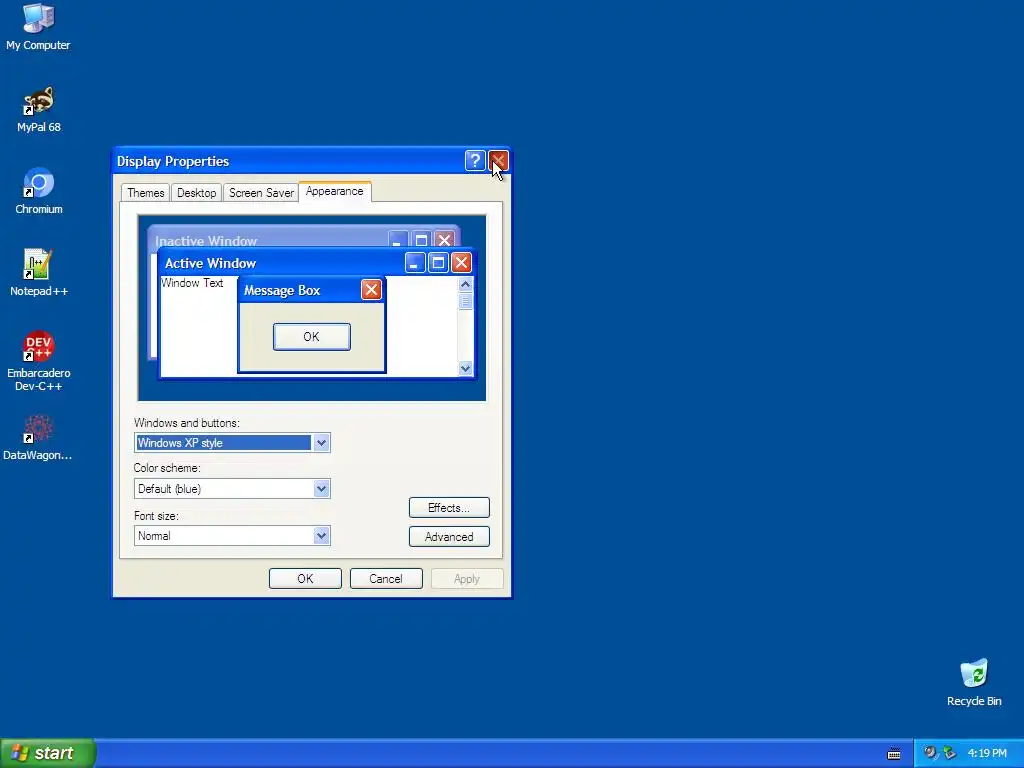Confirm Display Properties with the bottom OK button
This screenshot has height=768, width=1024.
pyautogui.click(x=305, y=579)
